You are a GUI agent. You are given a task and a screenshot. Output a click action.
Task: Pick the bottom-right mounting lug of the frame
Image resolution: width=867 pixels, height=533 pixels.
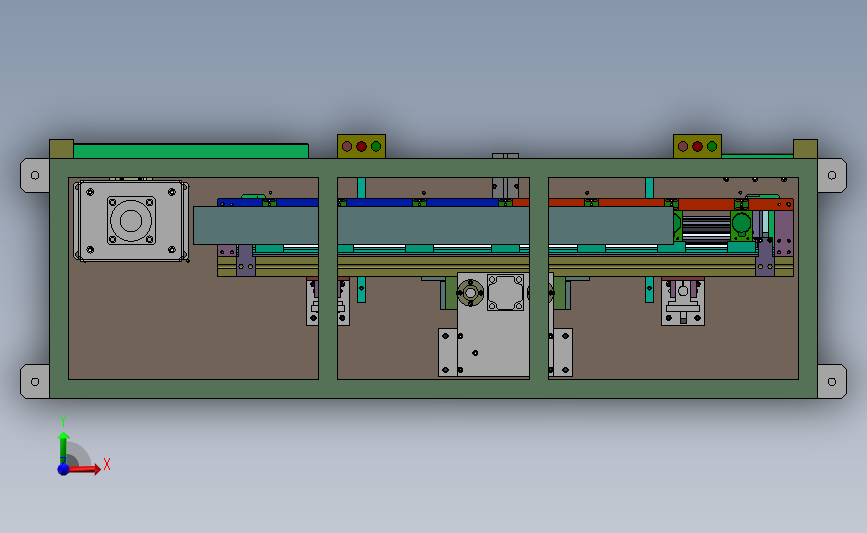[832, 382]
